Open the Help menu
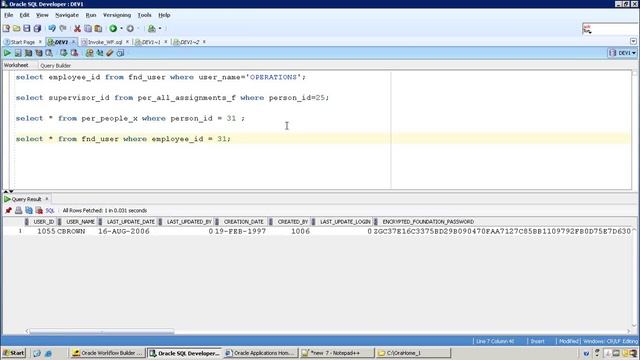This screenshot has width=640, height=360. pos(164,15)
